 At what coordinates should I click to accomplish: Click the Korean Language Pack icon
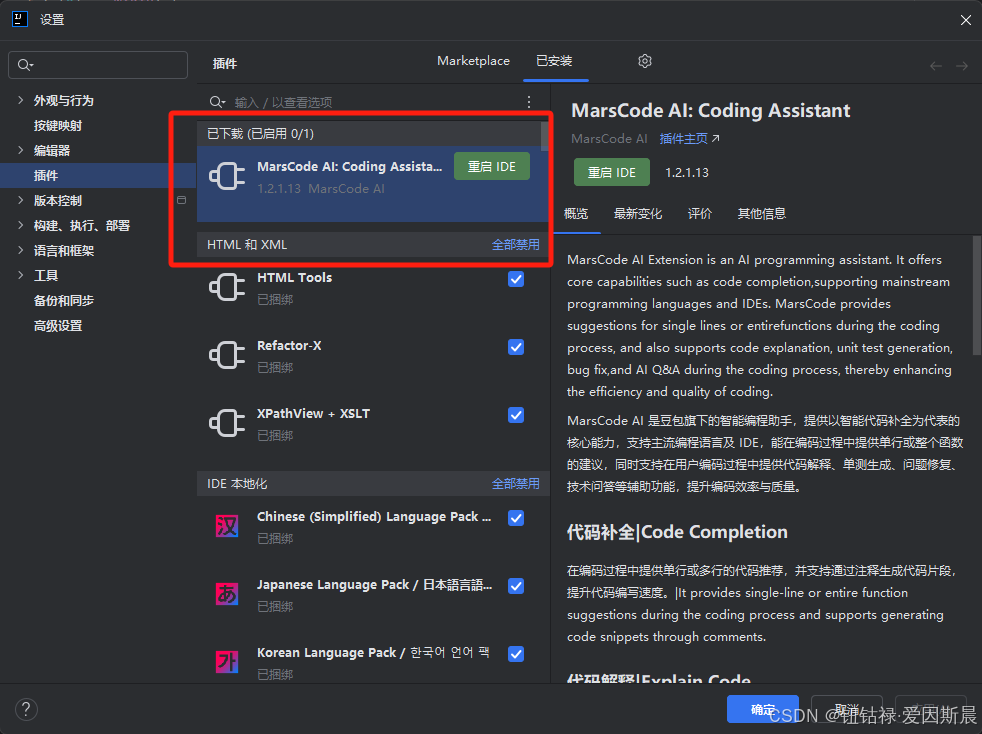pyautogui.click(x=227, y=661)
